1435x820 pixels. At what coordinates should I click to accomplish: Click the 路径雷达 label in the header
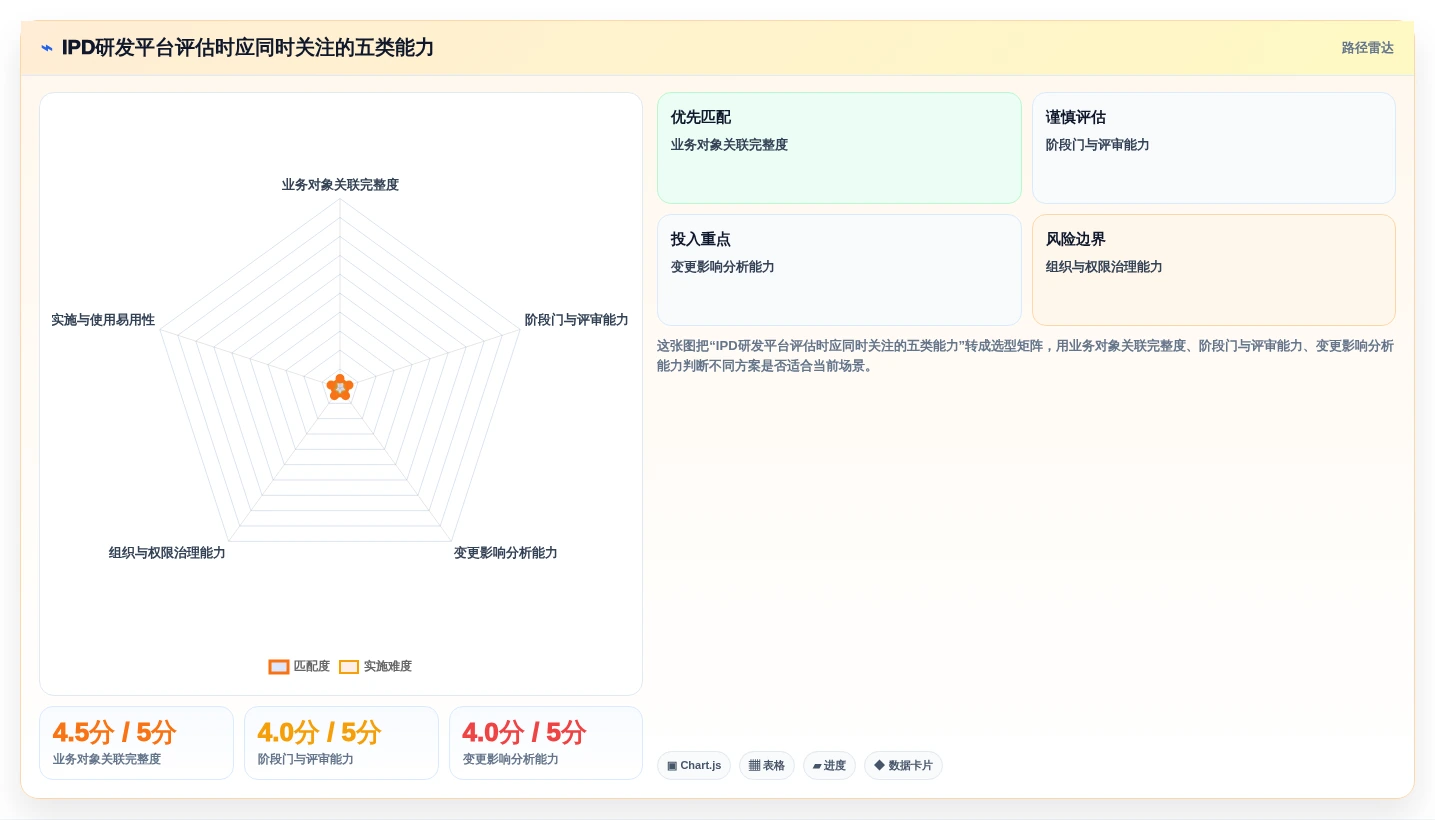[1367, 48]
